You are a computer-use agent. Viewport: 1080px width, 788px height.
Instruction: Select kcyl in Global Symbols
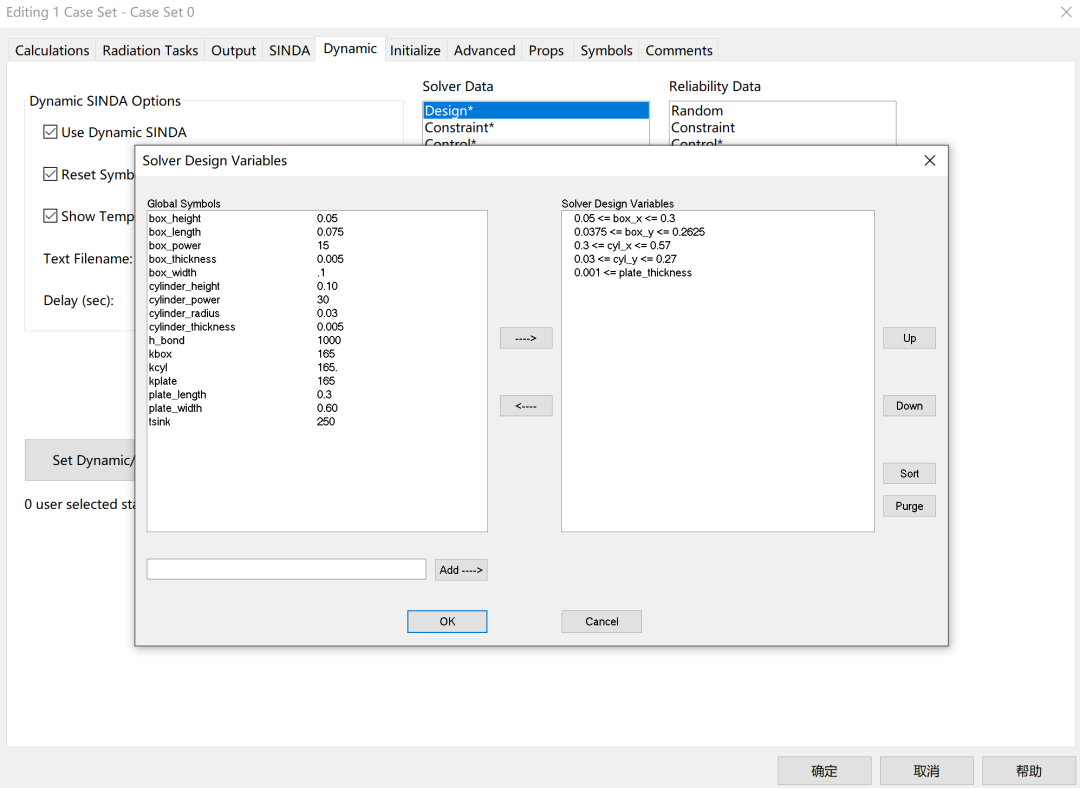pos(317,367)
